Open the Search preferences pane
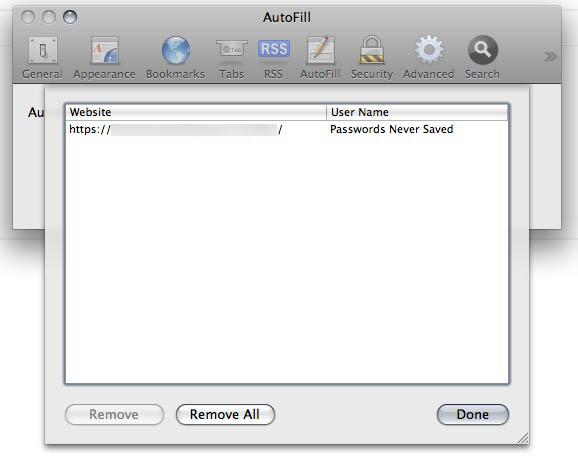The image size is (578, 471). point(482,57)
